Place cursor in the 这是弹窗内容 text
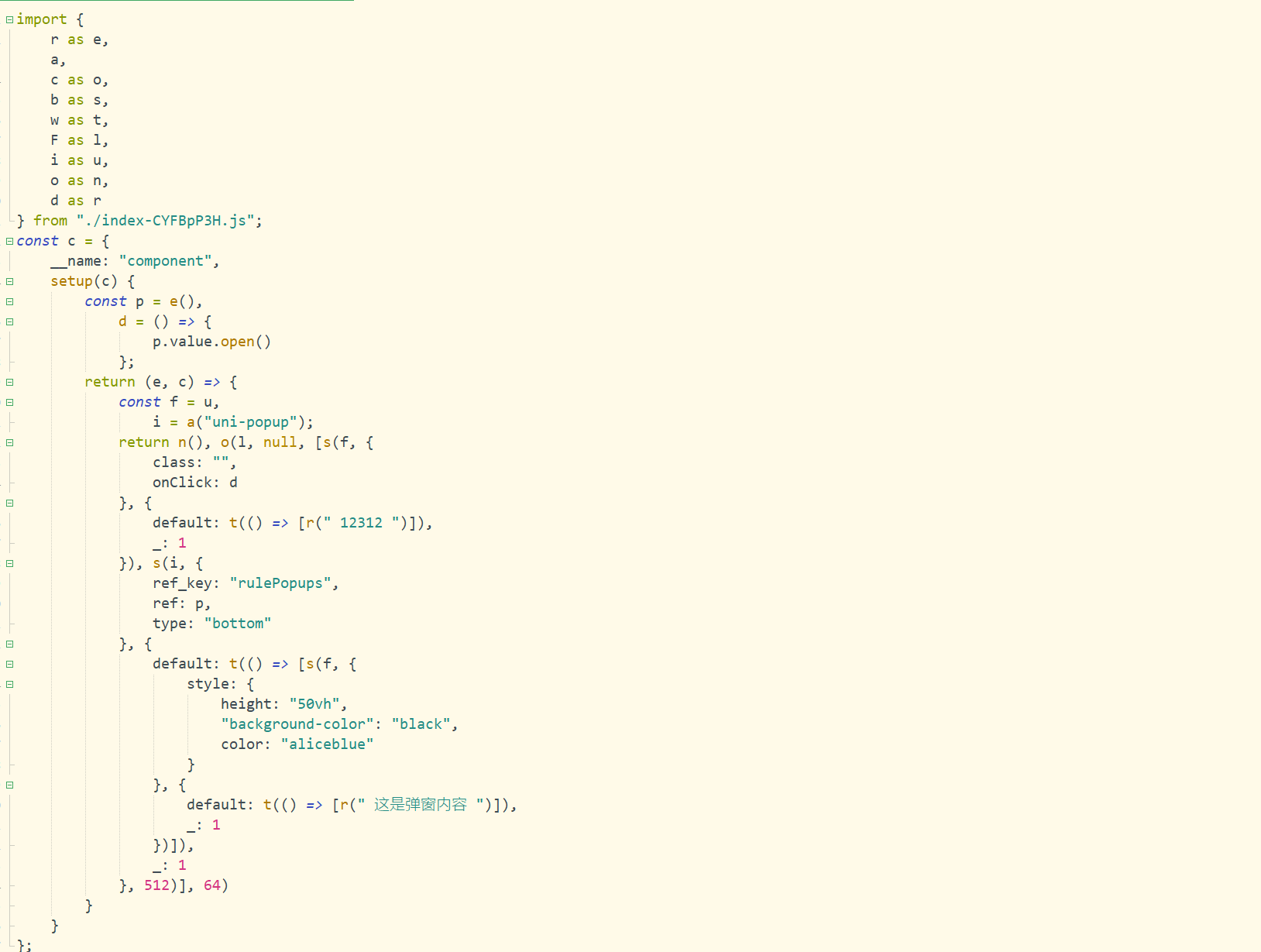 coord(420,805)
